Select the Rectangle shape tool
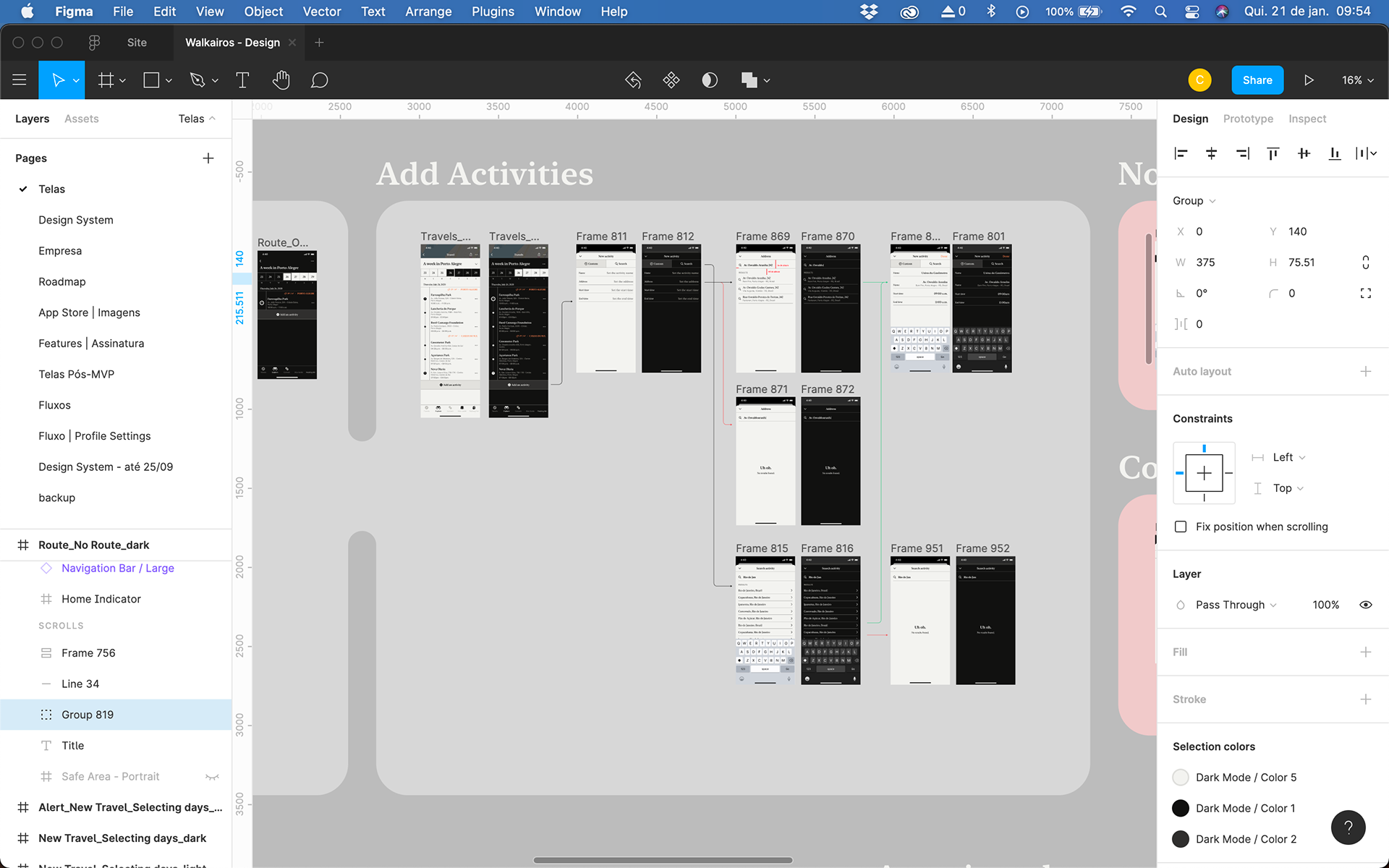The height and width of the screenshot is (868, 1389). click(x=151, y=80)
